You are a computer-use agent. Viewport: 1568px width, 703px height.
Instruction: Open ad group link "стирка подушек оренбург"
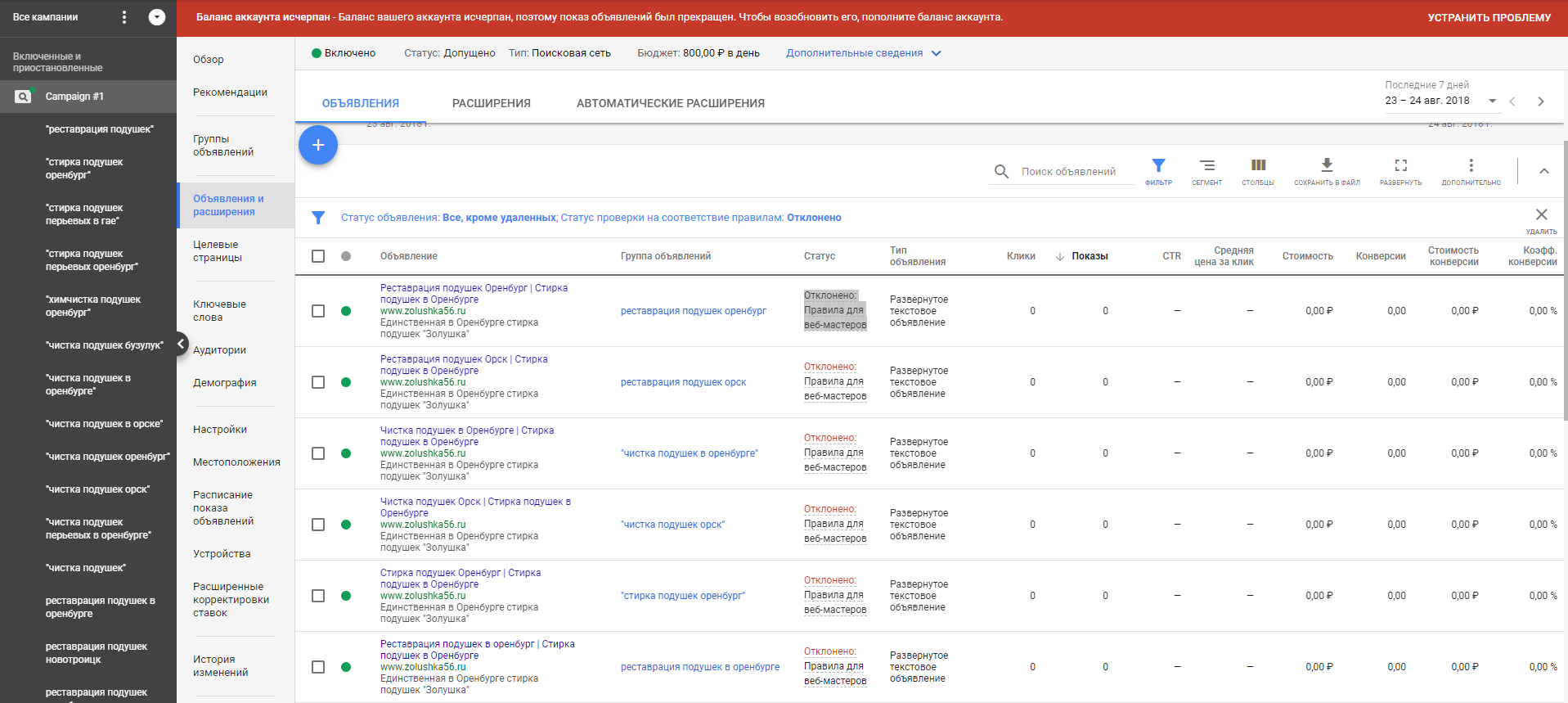pyautogui.click(x=683, y=596)
